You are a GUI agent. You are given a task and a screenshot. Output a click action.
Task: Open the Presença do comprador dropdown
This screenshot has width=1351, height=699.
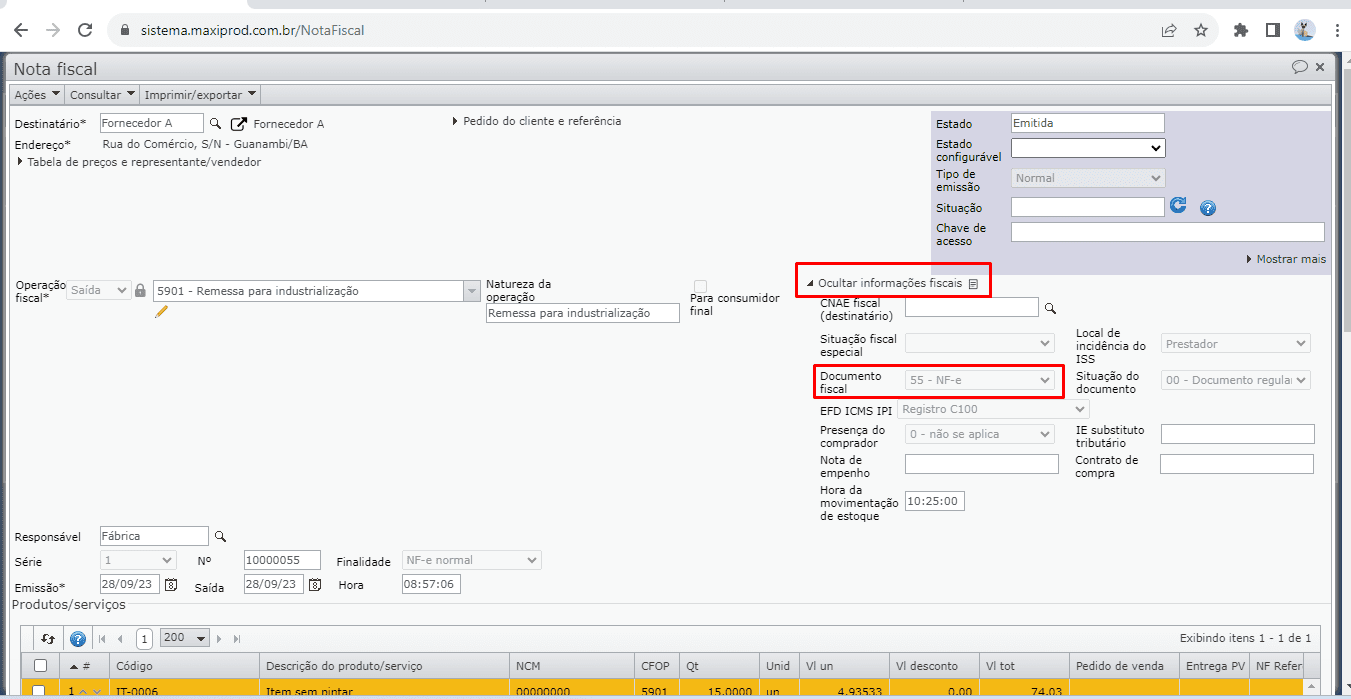click(980, 434)
